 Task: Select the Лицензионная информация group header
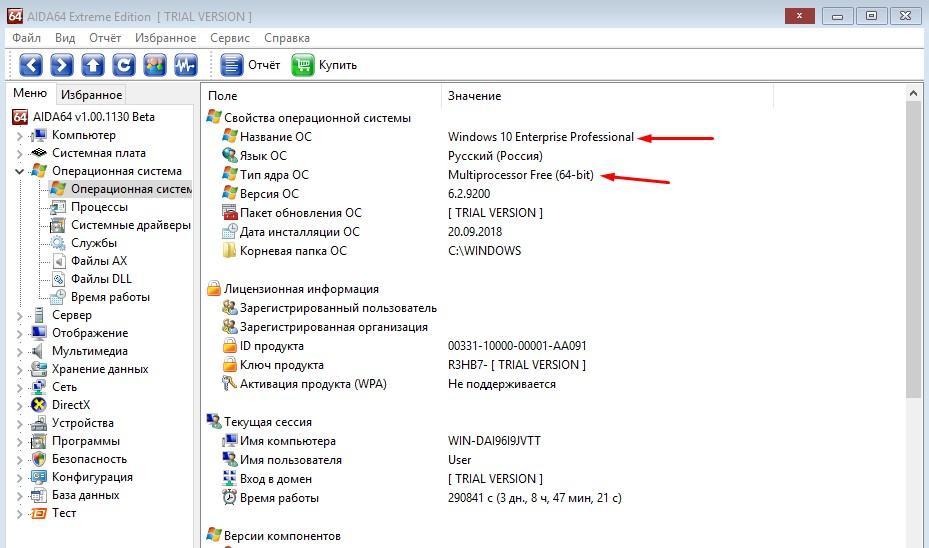click(293, 289)
